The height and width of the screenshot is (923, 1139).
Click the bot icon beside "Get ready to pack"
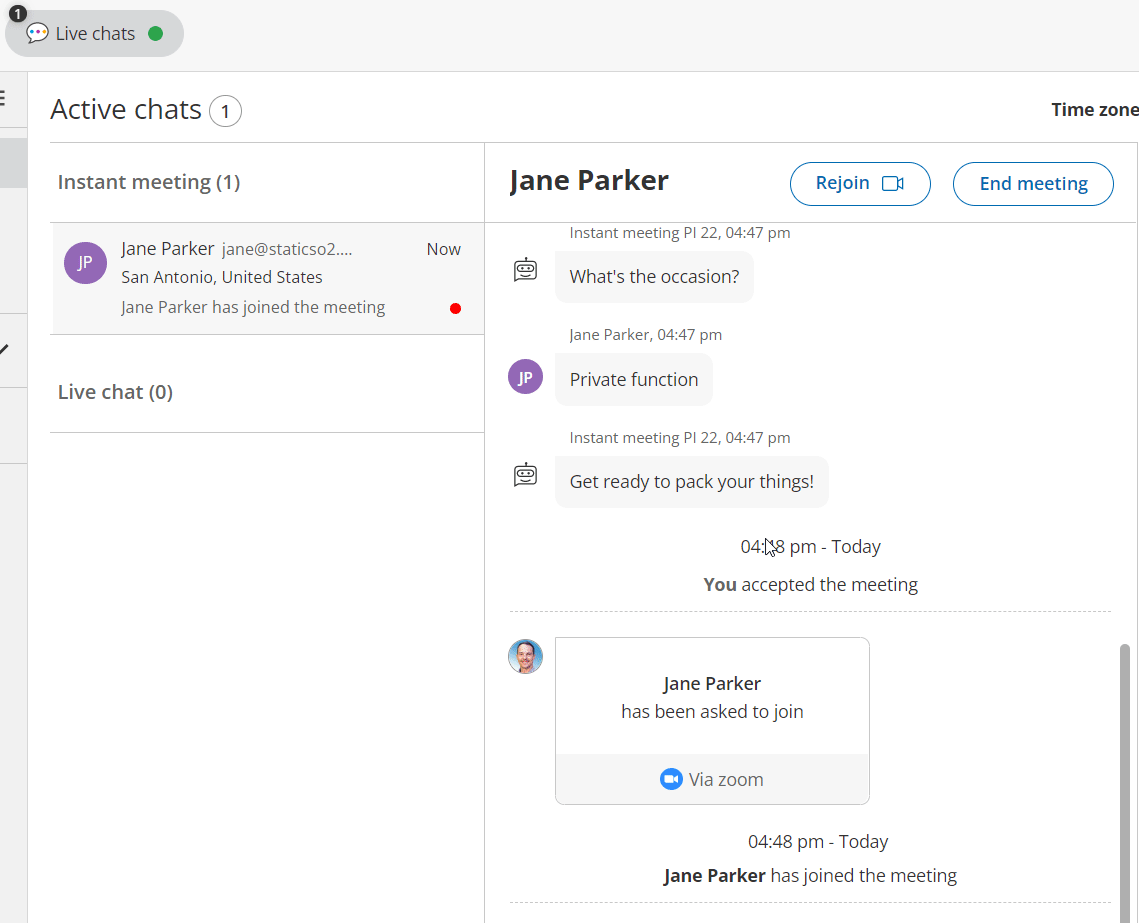[x=525, y=475]
